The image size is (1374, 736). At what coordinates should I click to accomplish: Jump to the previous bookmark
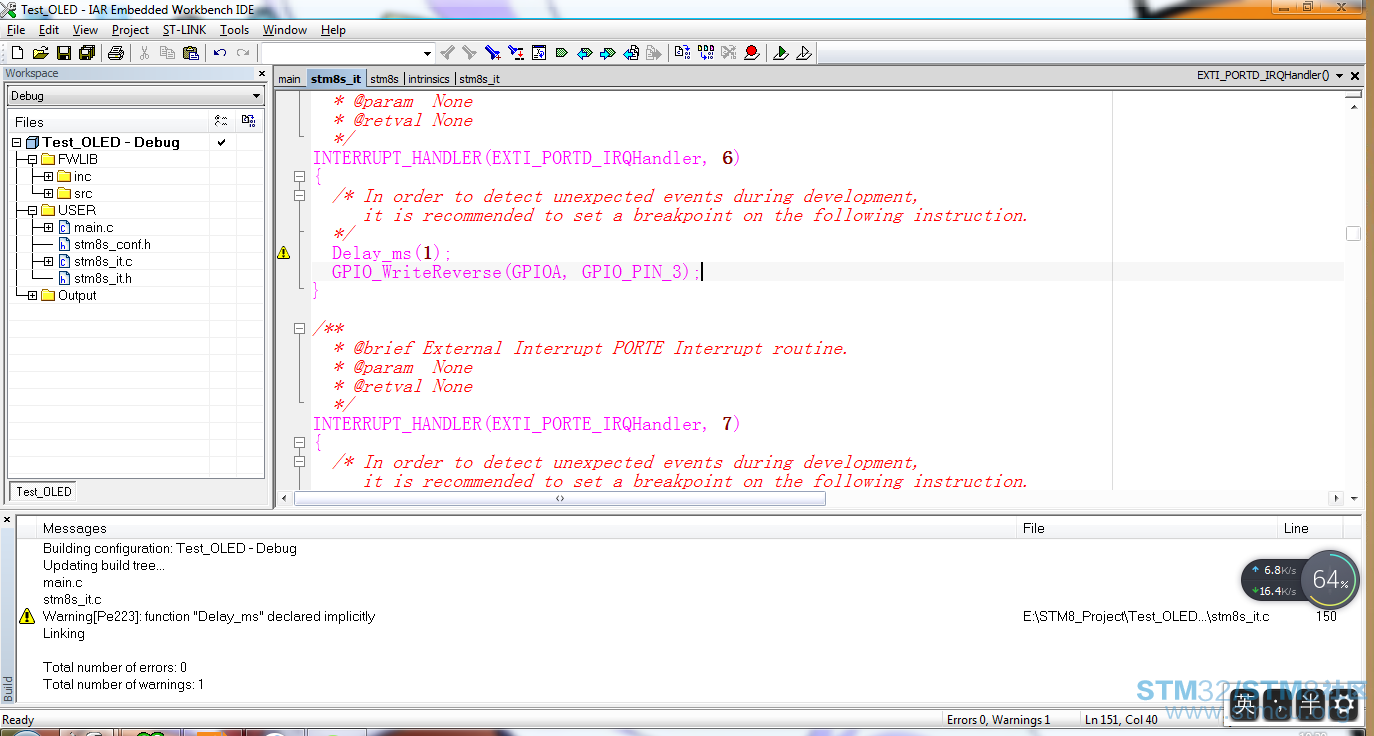point(585,53)
